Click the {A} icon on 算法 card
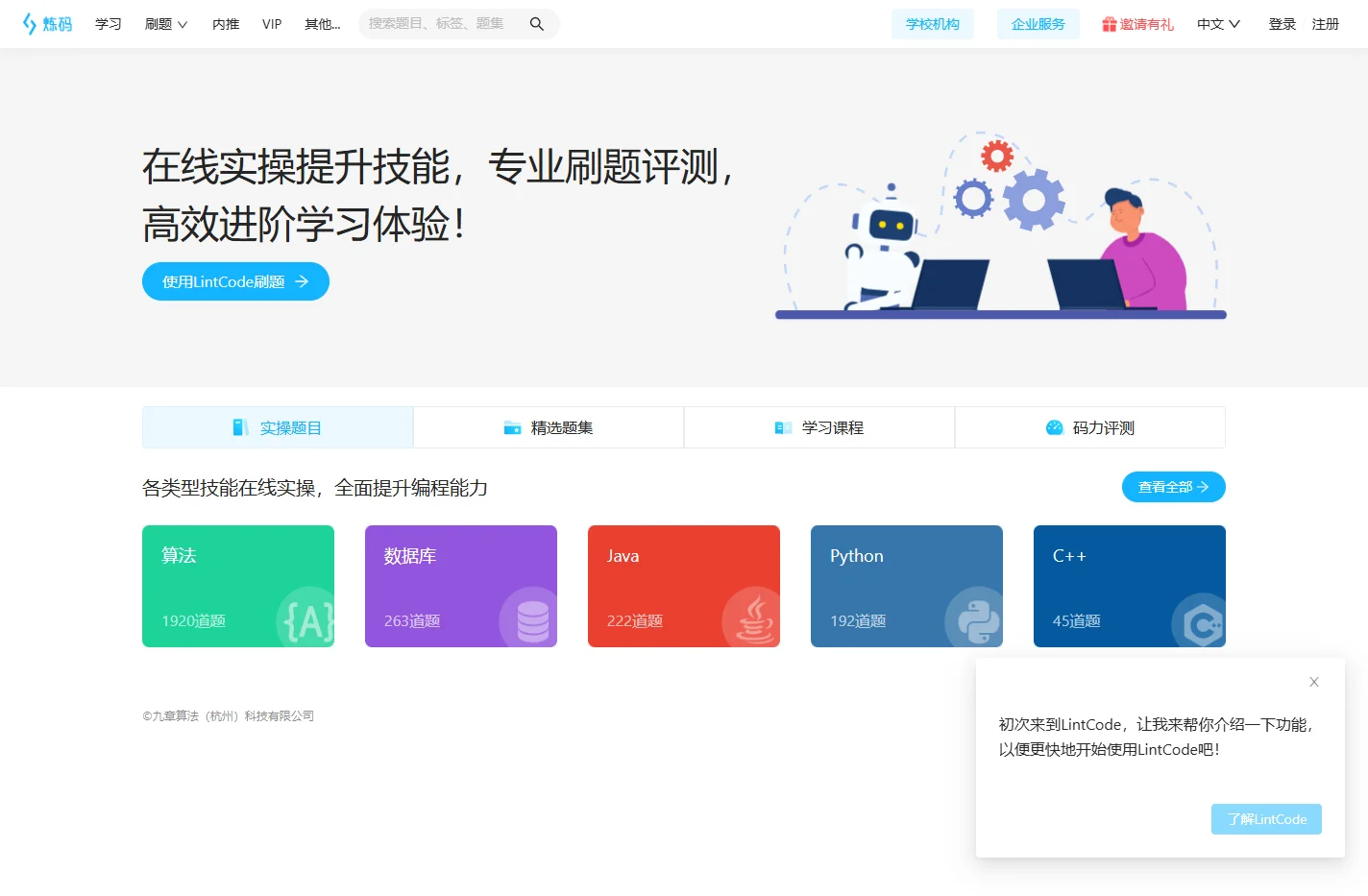 [x=307, y=619]
